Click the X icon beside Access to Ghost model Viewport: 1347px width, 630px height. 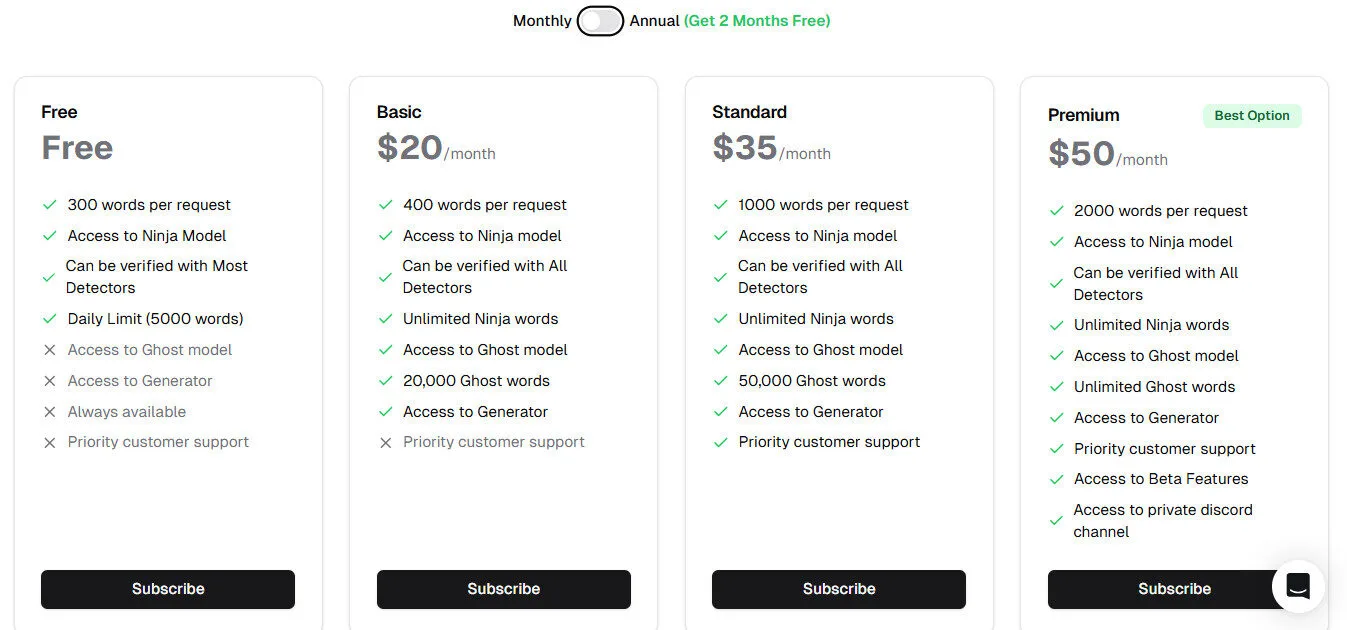50,350
